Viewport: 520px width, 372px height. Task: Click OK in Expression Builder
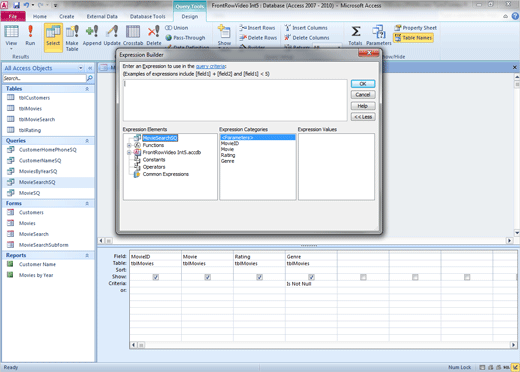point(363,84)
